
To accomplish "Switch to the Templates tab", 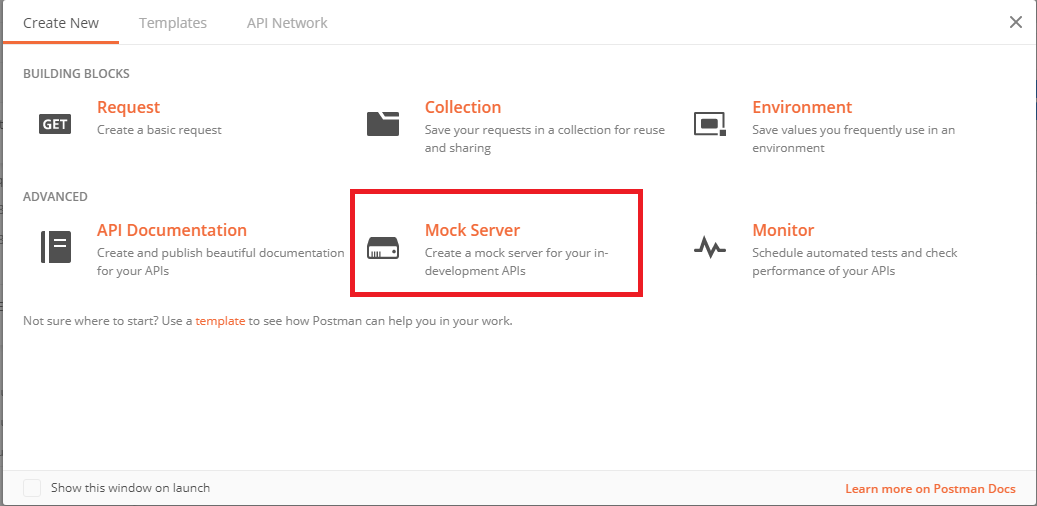I will click(173, 22).
